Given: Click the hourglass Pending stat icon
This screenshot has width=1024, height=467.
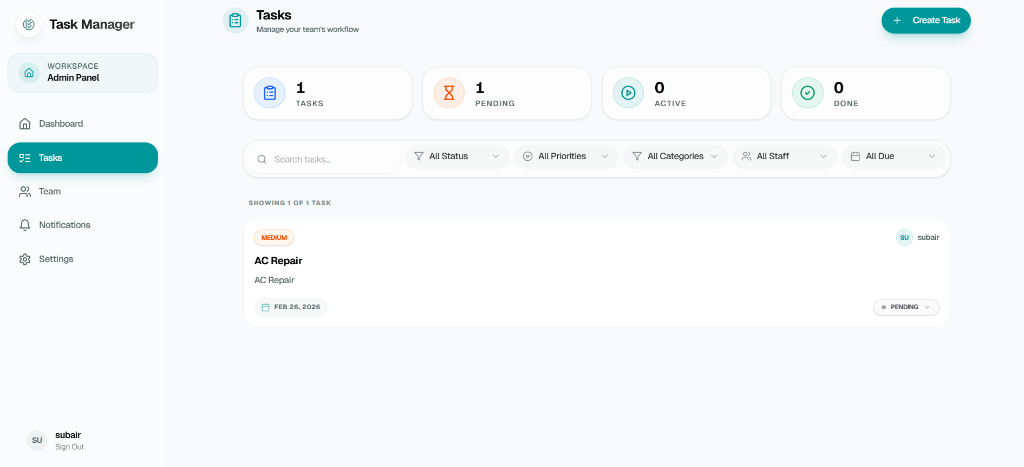Looking at the screenshot, I should (x=449, y=93).
